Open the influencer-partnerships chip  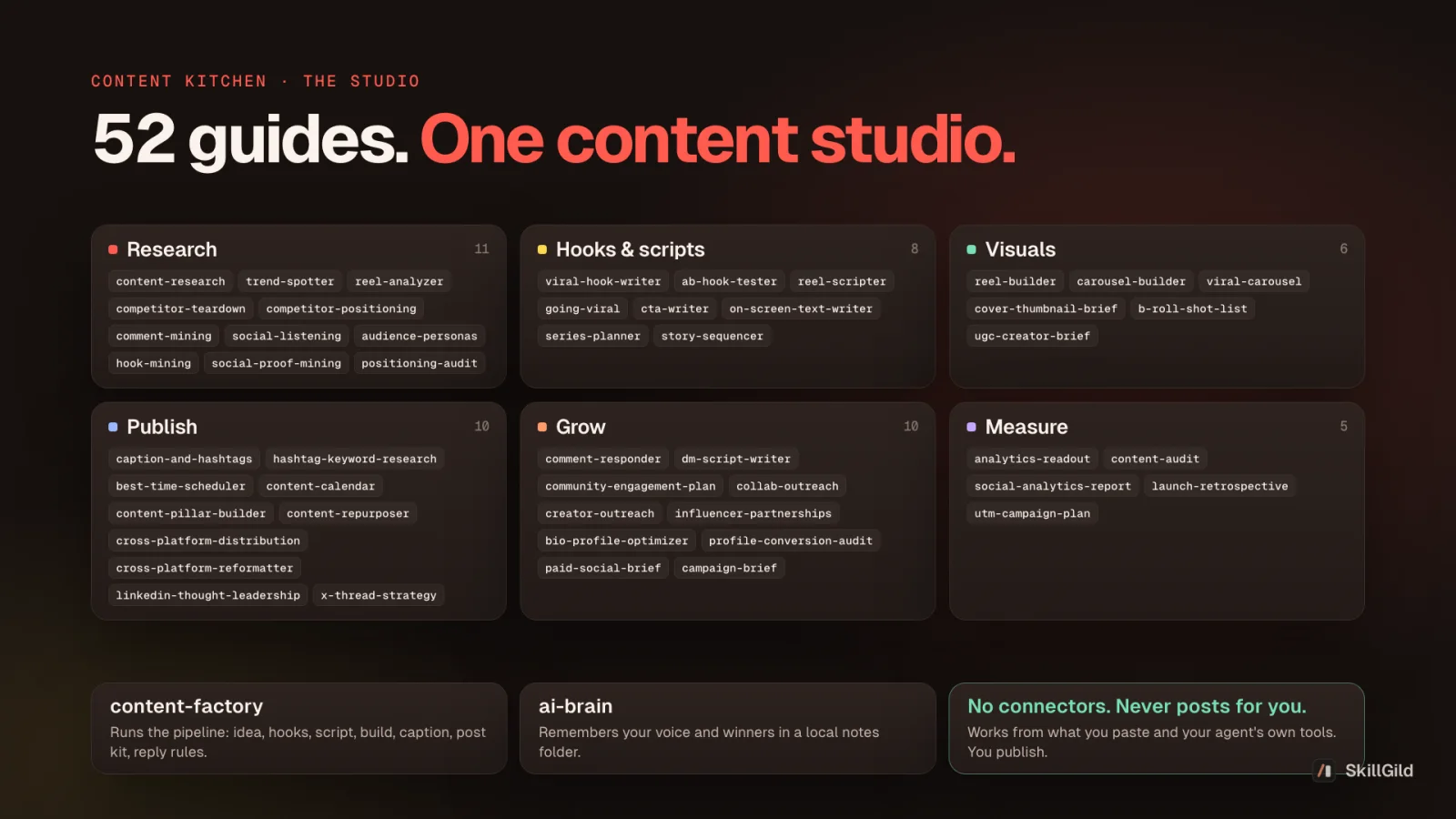[753, 513]
